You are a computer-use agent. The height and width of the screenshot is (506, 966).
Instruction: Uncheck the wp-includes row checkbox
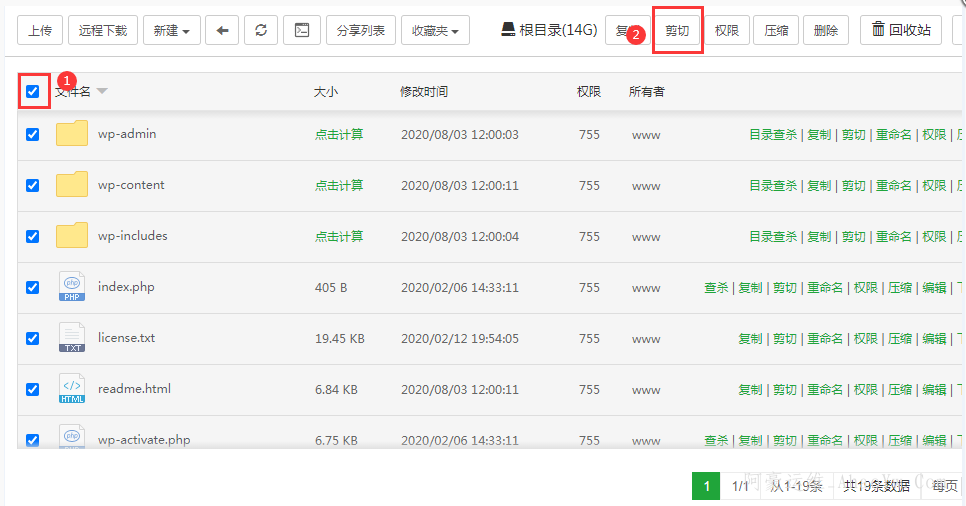[x=33, y=237]
